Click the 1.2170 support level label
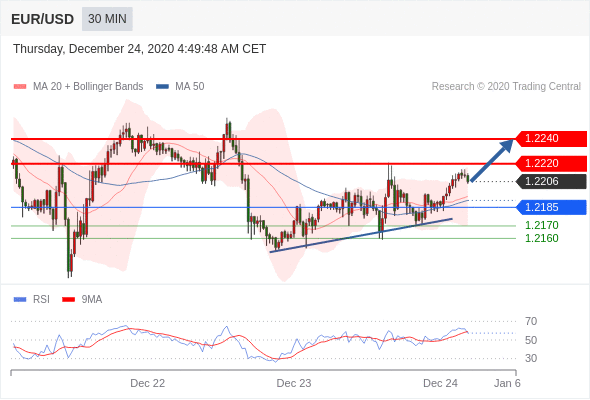This screenshot has height=400, width=590. point(541,225)
